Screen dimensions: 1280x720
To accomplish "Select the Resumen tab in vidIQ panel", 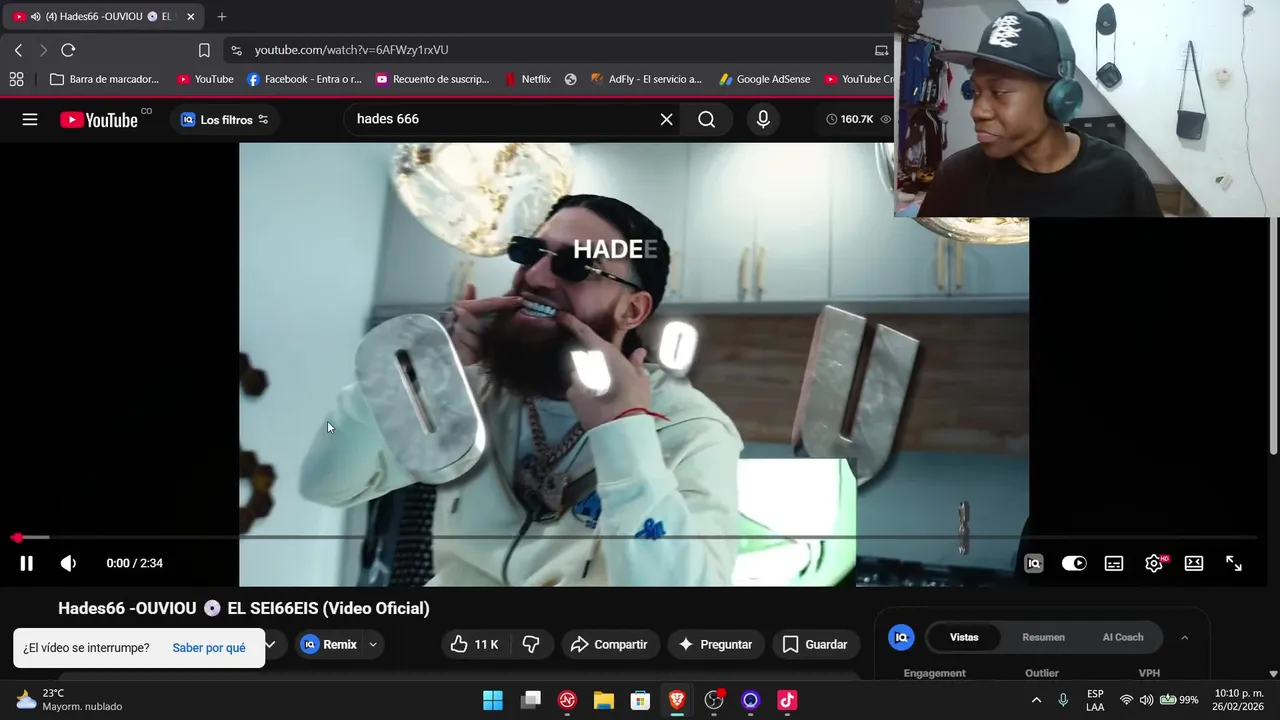I will pyautogui.click(x=1043, y=637).
